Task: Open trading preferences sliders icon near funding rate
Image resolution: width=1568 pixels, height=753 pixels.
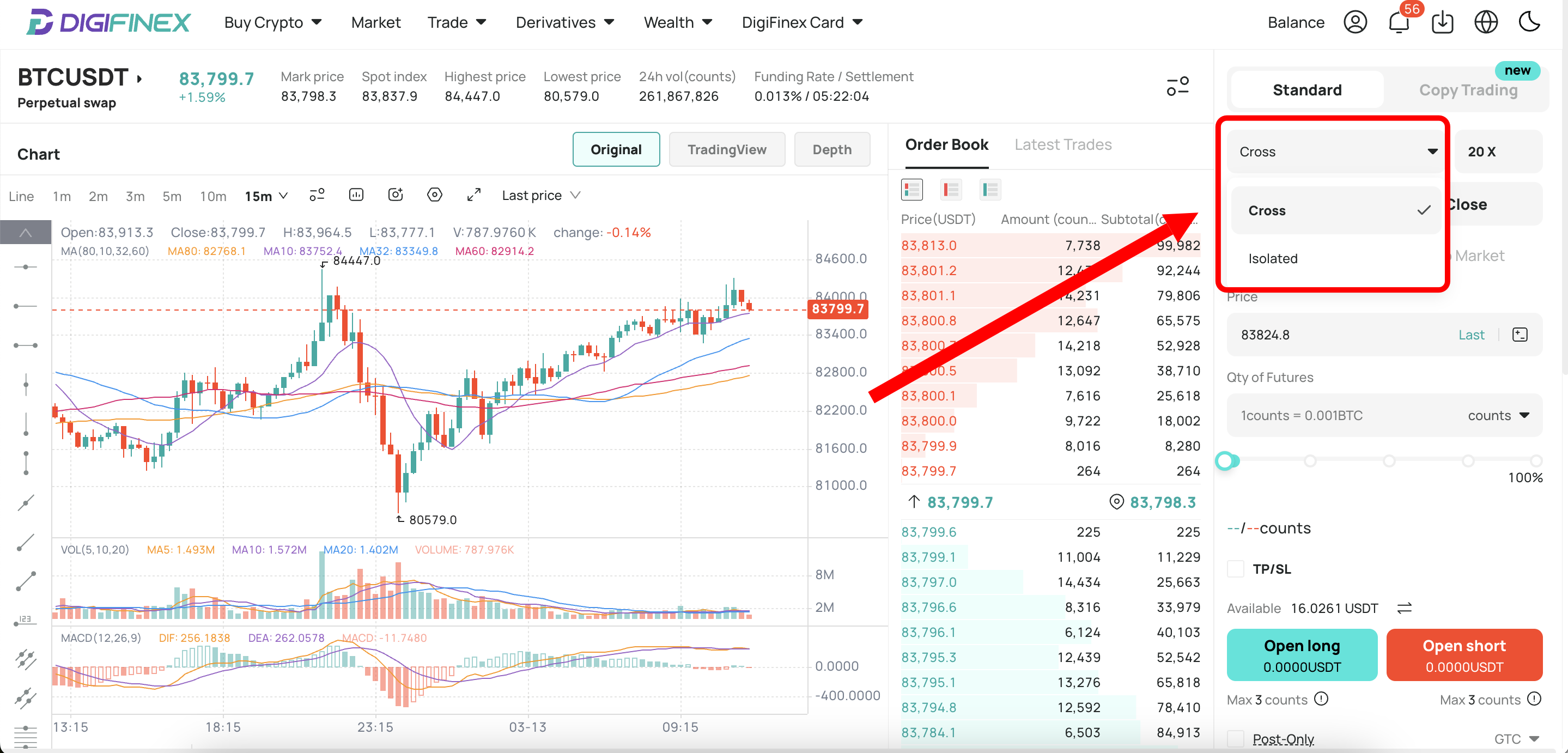Action: [1177, 86]
